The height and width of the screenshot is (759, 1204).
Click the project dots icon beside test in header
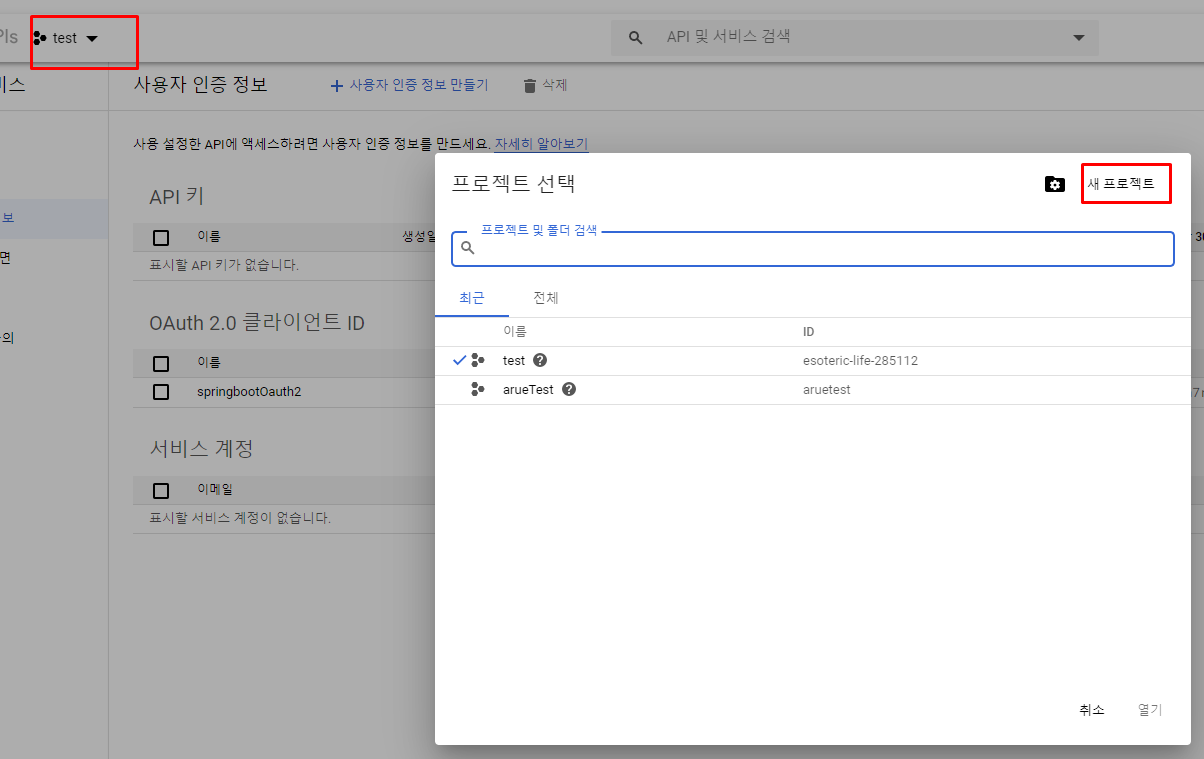point(40,38)
